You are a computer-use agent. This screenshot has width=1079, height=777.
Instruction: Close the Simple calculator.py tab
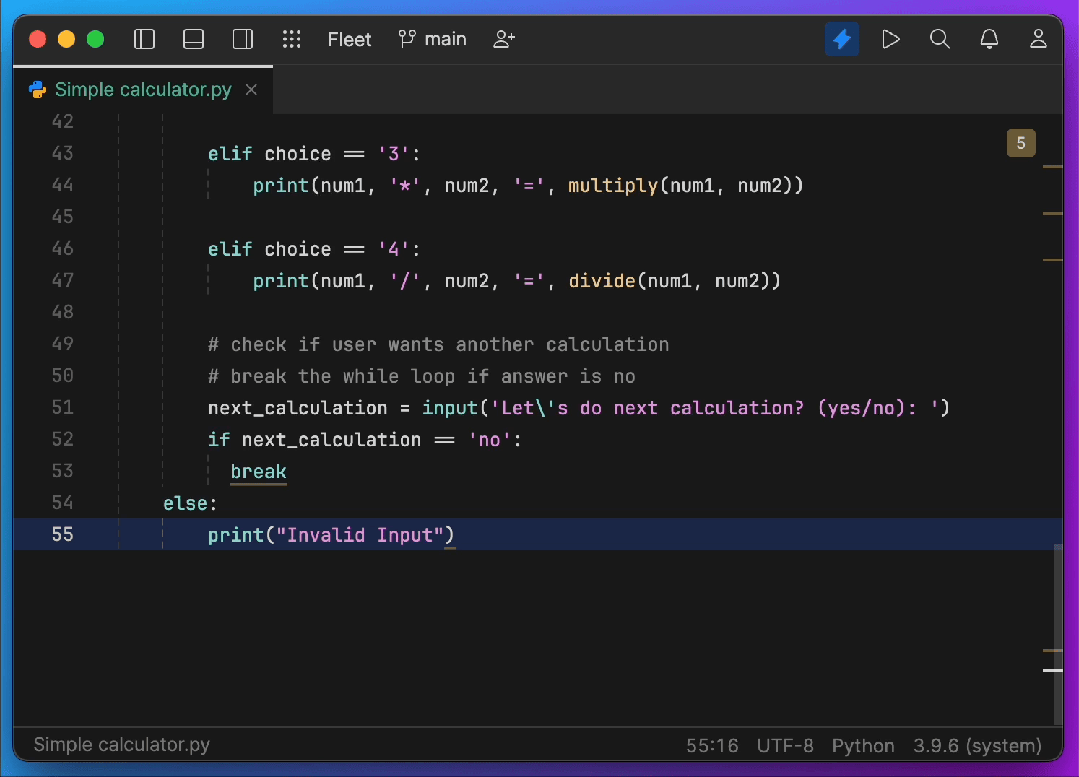point(251,89)
